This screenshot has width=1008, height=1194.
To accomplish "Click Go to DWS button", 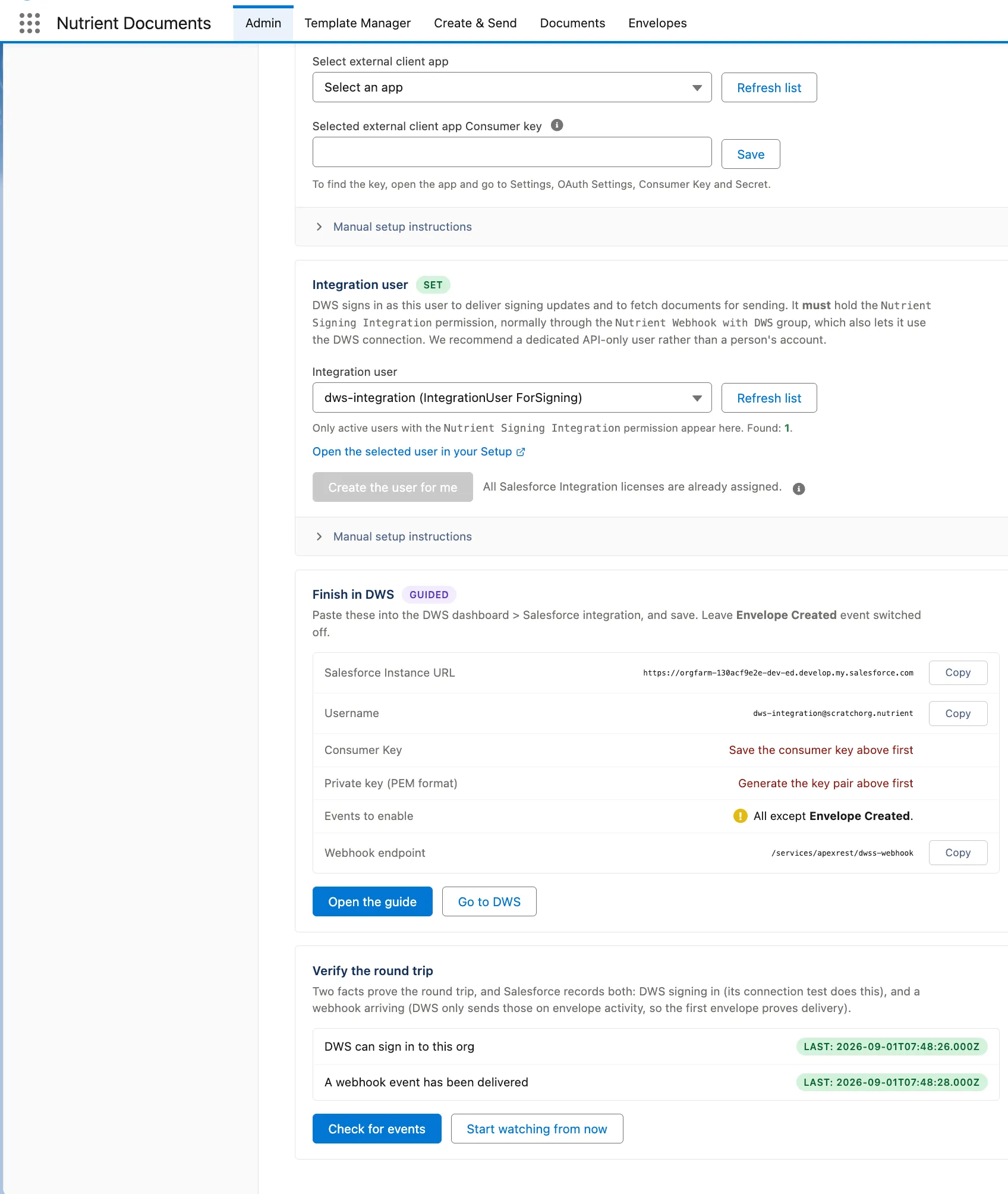I will click(489, 901).
